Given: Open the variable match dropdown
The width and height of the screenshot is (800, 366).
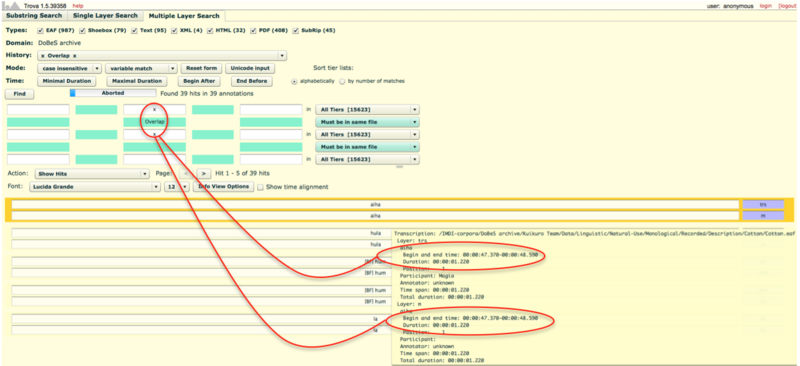Looking at the screenshot, I should pyautogui.click(x=141, y=68).
